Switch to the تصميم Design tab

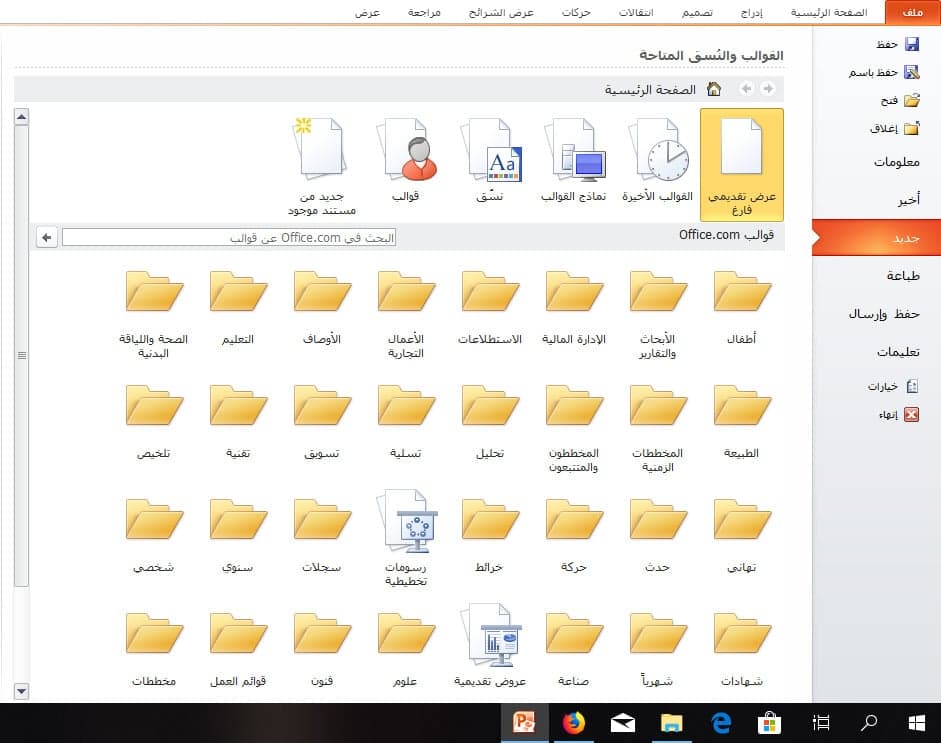(697, 12)
